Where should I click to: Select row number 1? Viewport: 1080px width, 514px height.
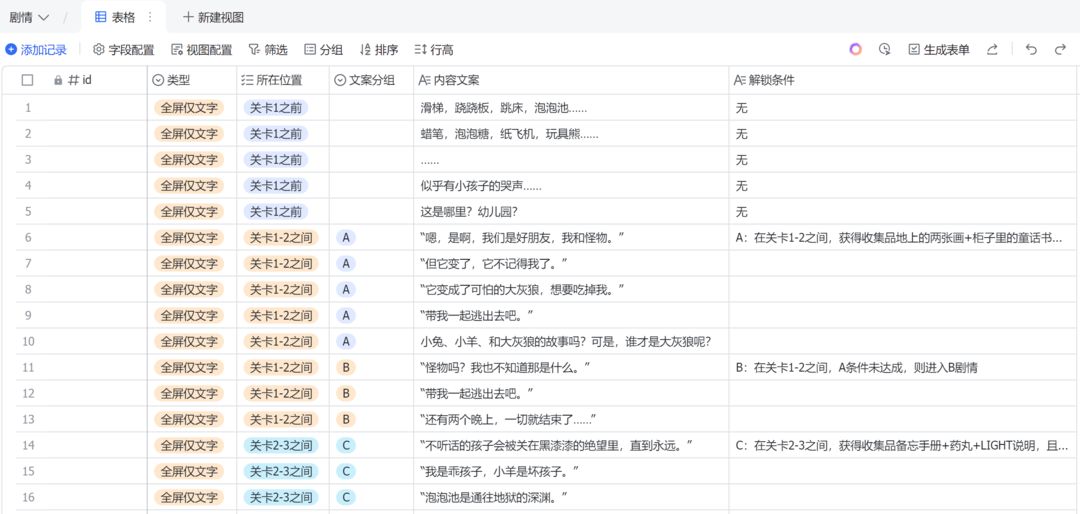click(x=28, y=107)
